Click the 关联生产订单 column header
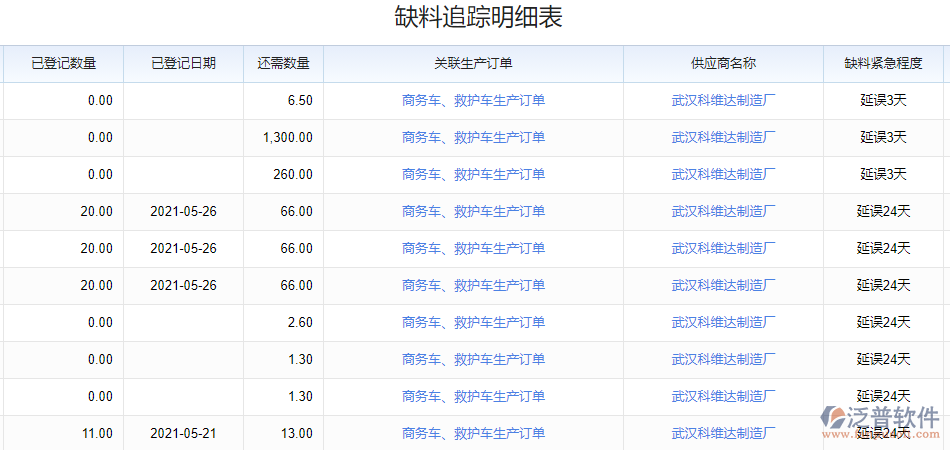This screenshot has height=450, width=950. pyautogui.click(x=473, y=64)
